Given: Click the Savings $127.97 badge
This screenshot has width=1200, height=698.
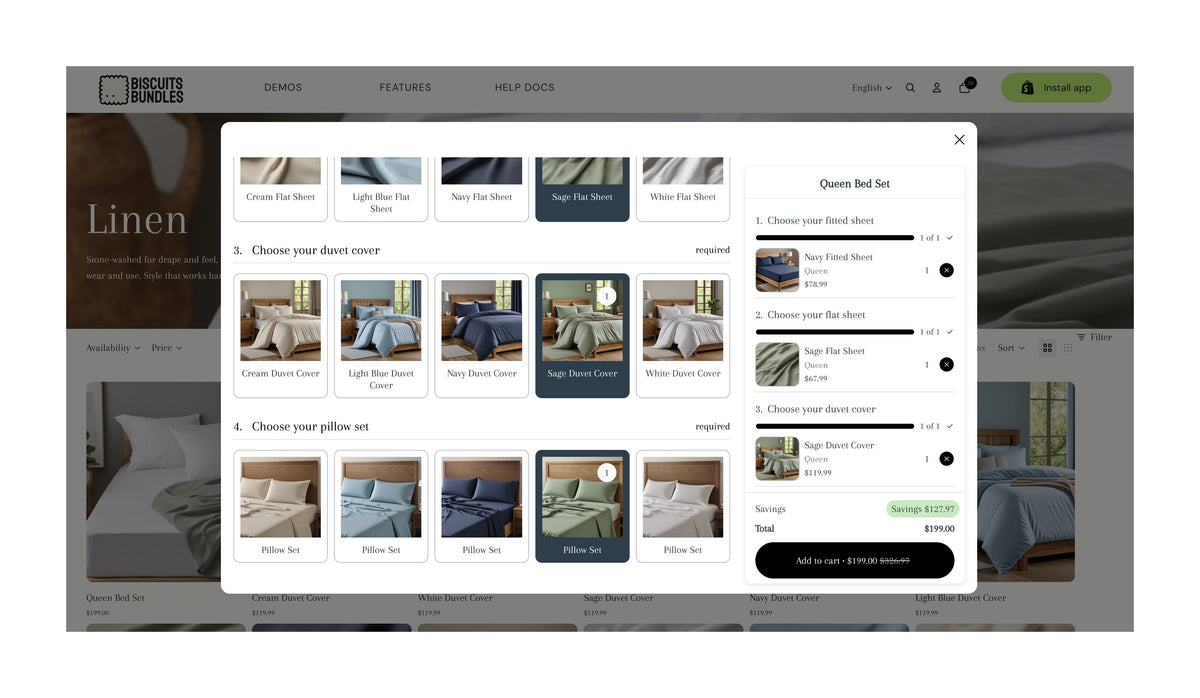Looking at the screenshot, I should point(922,509).
